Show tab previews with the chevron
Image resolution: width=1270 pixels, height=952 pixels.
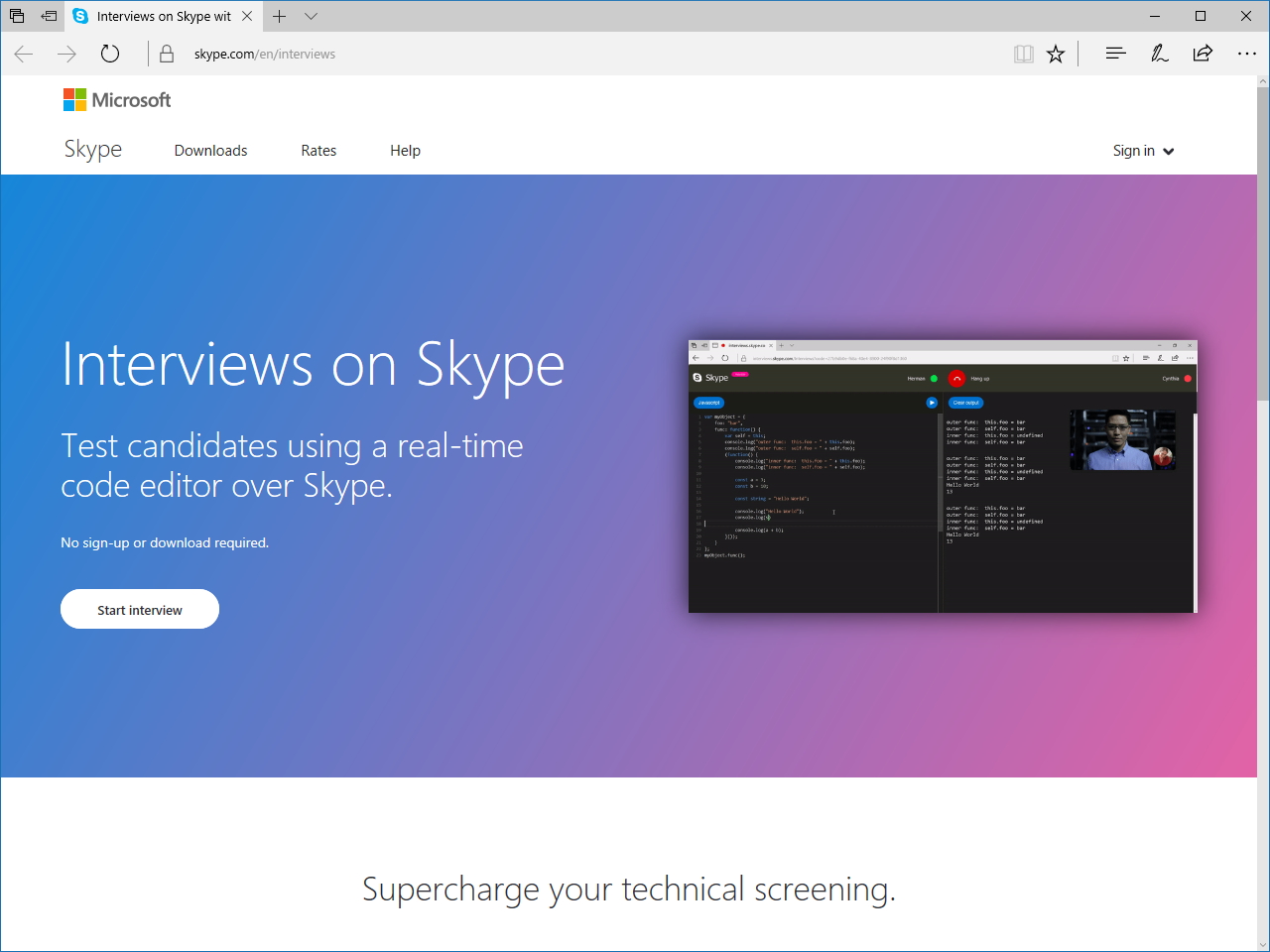click(312, 16)
